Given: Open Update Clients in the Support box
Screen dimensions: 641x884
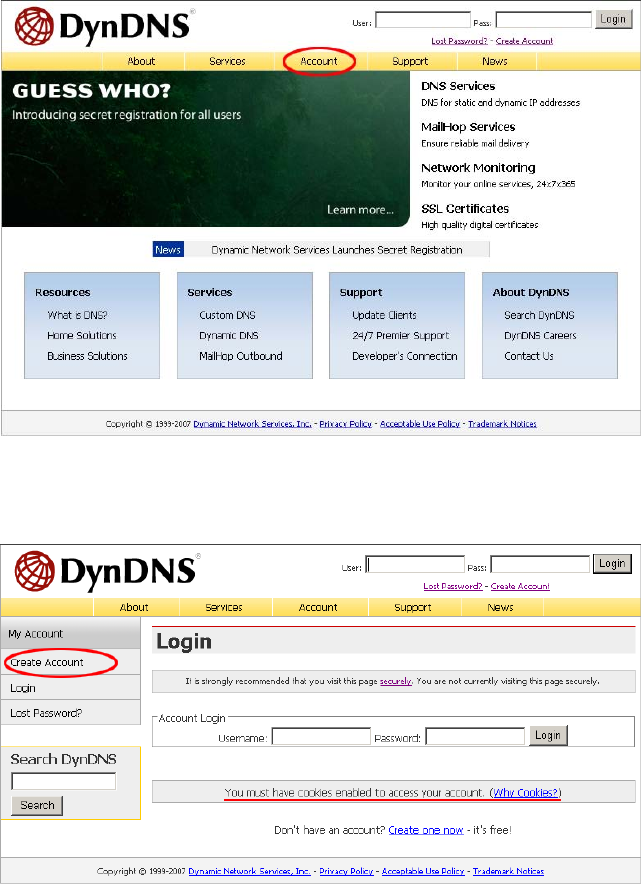Looking at the screenshot, I should (384, 315).
